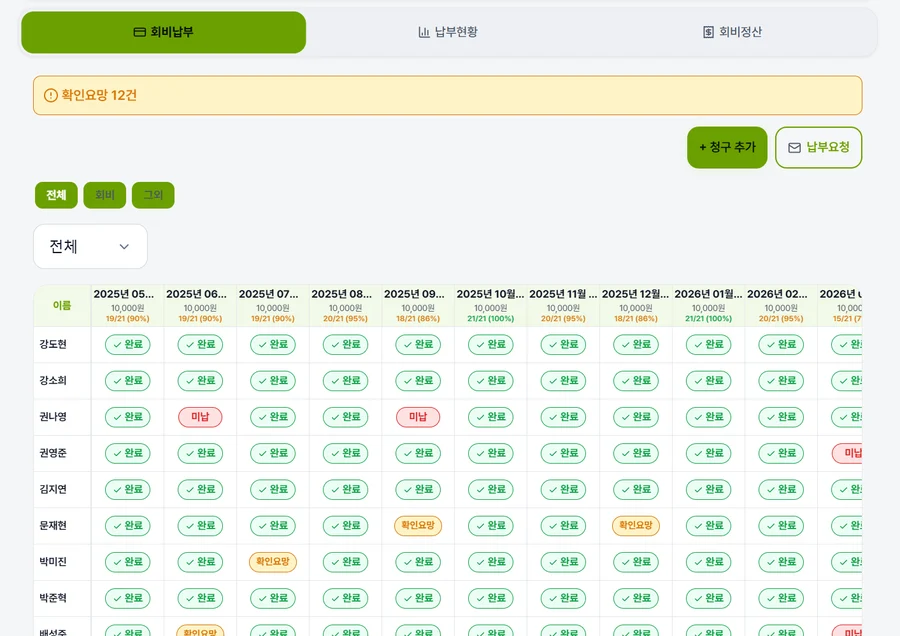
Task: Select the 그외 filter chip
Action: pos(153,195)
